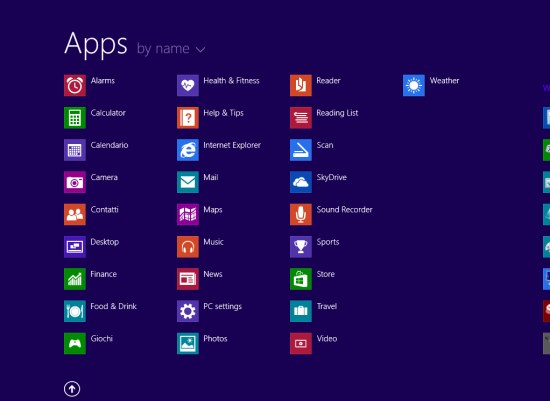Click the 'Weather' label text
The image size is (550, 401).
444,81
